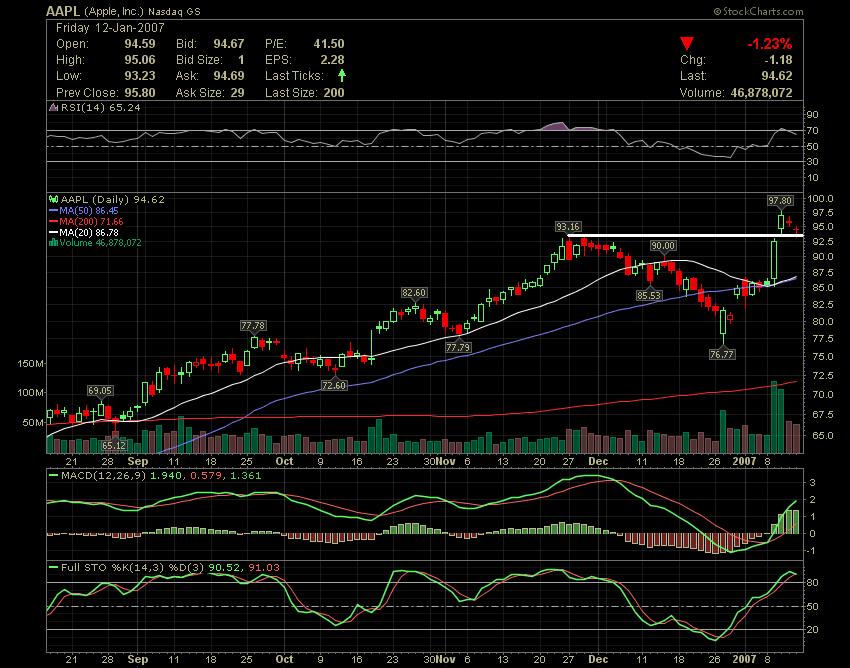Screen dimensions: 850x668
Task: Click the small RSI indicator icon
Action: click(x=53, y=107)
